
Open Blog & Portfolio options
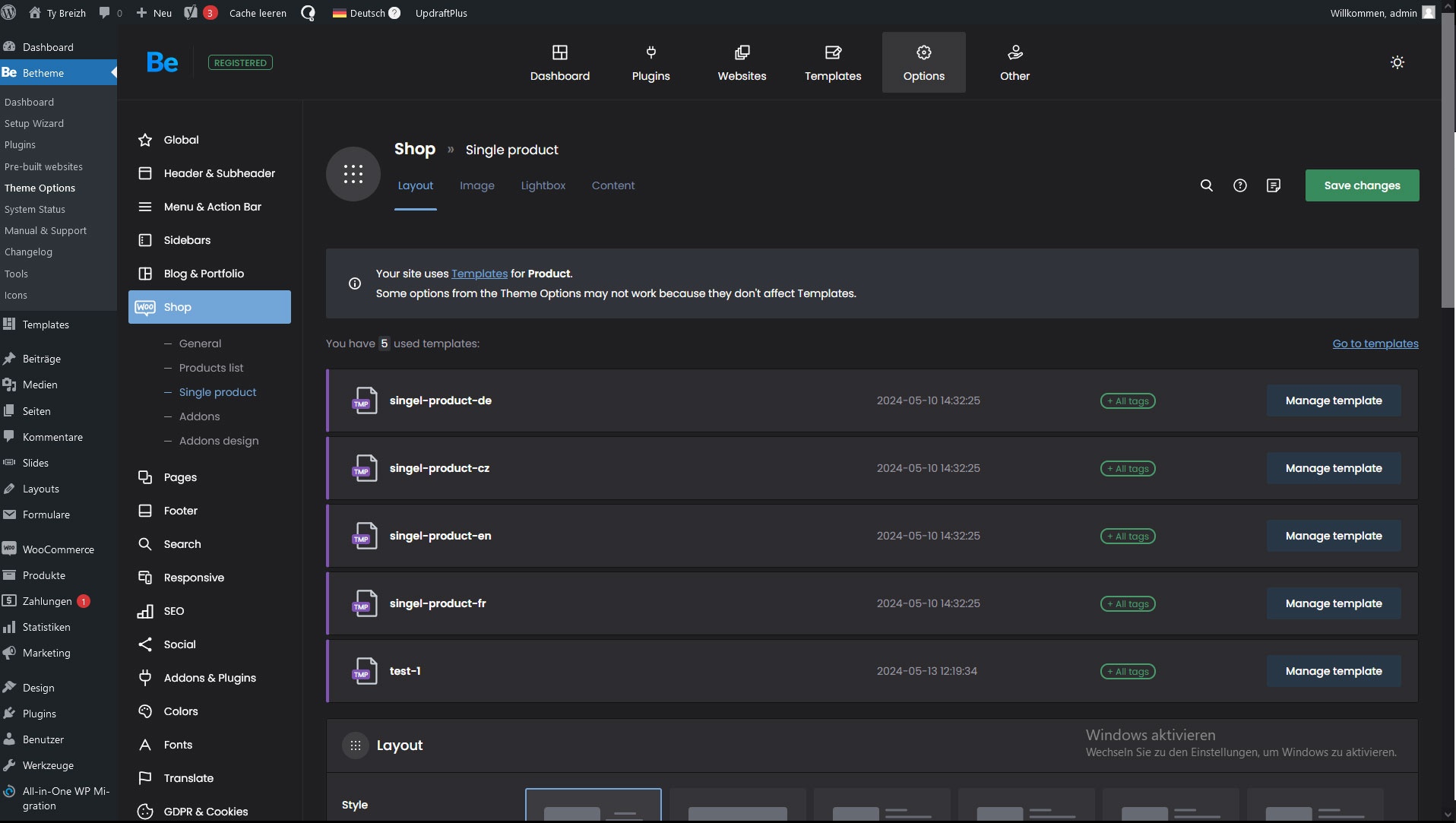210,274
